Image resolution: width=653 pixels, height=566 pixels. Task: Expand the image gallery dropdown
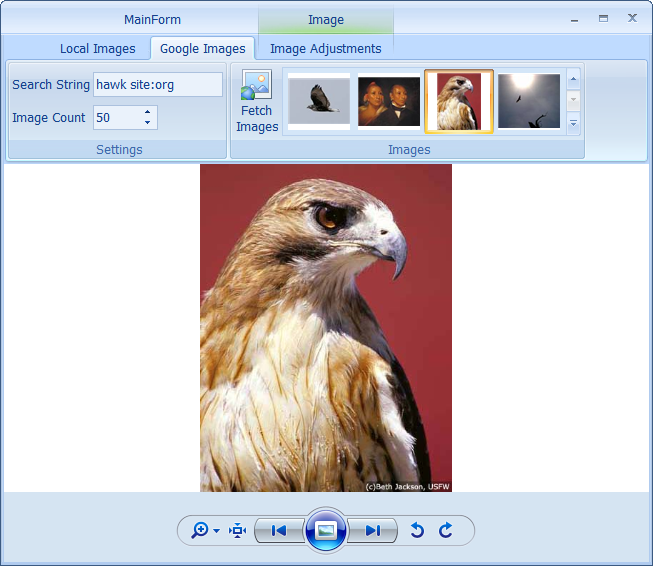(573, 123)
